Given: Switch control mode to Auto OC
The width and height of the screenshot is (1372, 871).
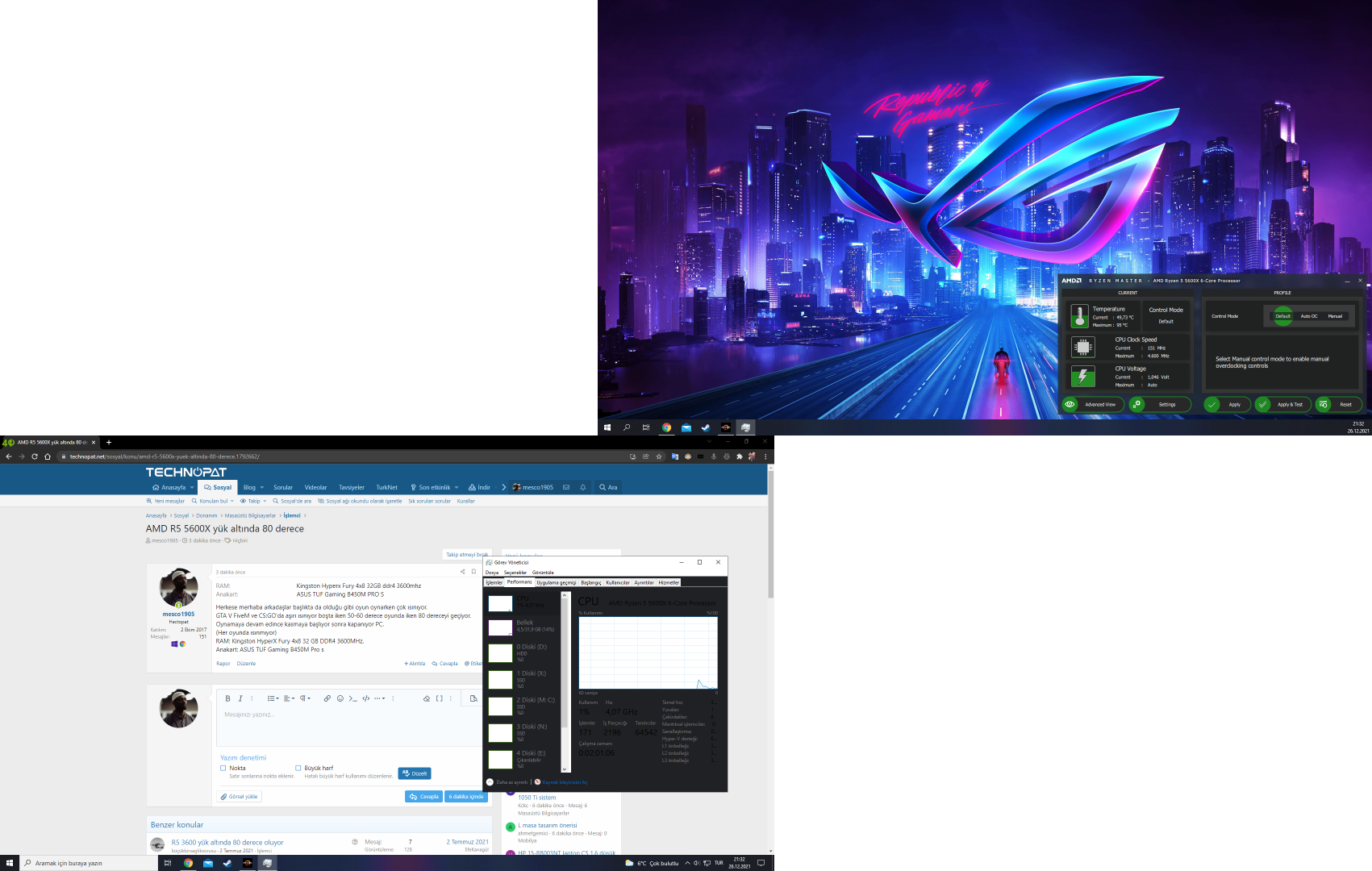Looking at the screenshot, I should (x=1309, y=316).
